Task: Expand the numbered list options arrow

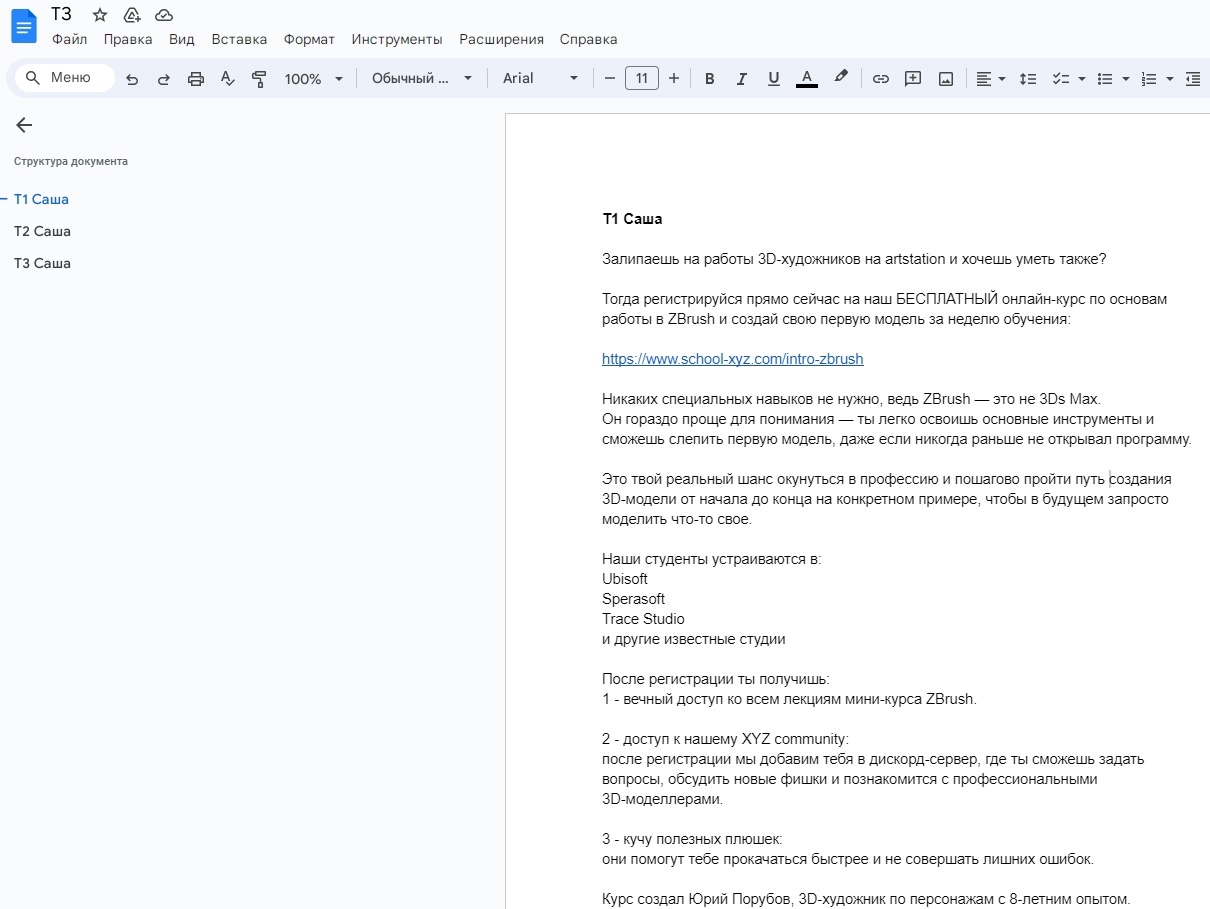Action: click(x=1170, y=79)
